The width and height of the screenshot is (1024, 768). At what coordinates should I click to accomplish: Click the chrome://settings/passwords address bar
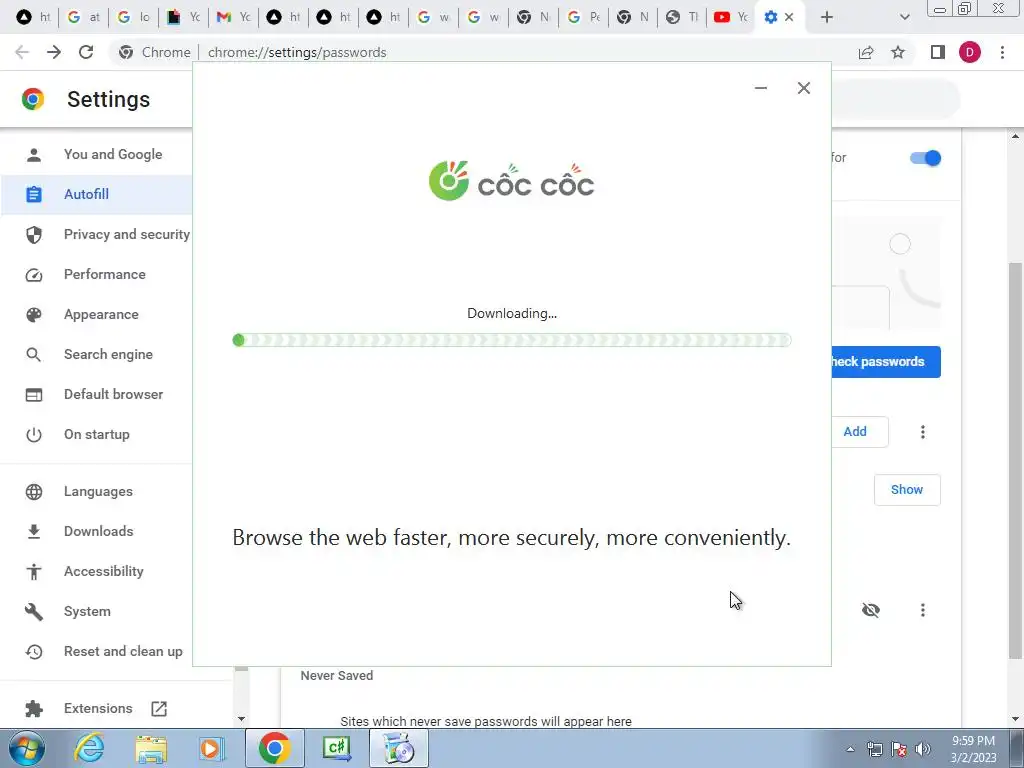coord(296,52)
